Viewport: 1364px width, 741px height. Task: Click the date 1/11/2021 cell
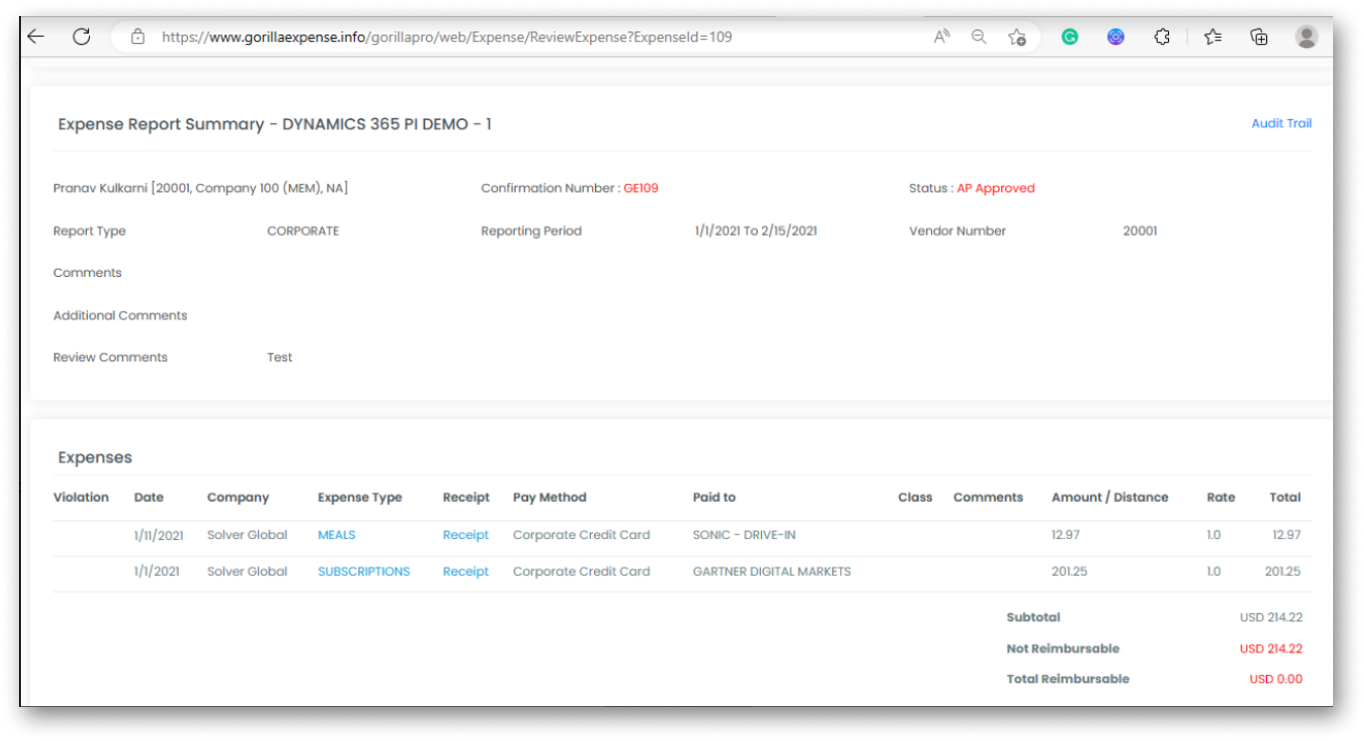[159, 535]
